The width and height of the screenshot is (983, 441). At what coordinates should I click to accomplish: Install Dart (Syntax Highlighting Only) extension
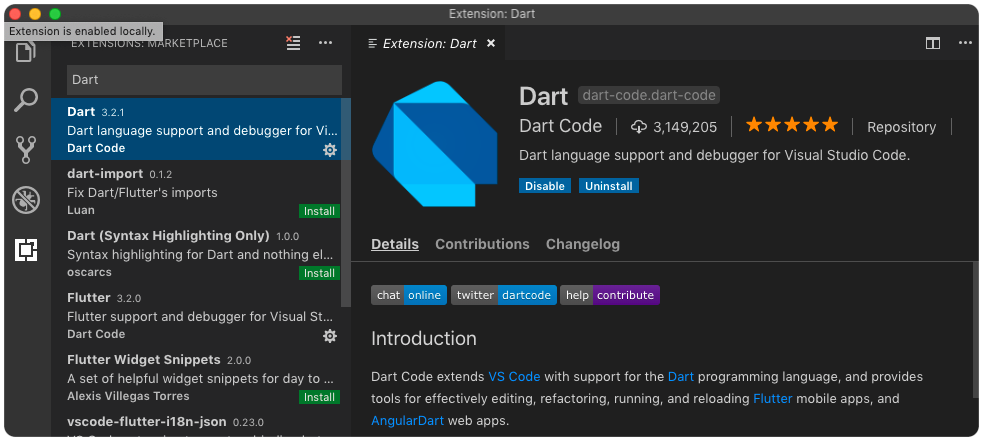click(320, 274)
